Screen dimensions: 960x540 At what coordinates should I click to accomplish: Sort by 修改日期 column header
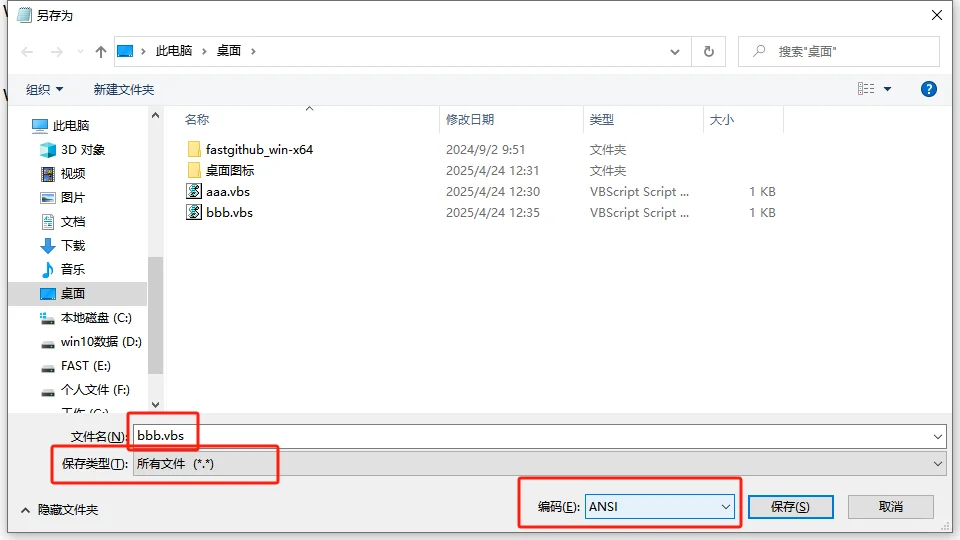470,119
